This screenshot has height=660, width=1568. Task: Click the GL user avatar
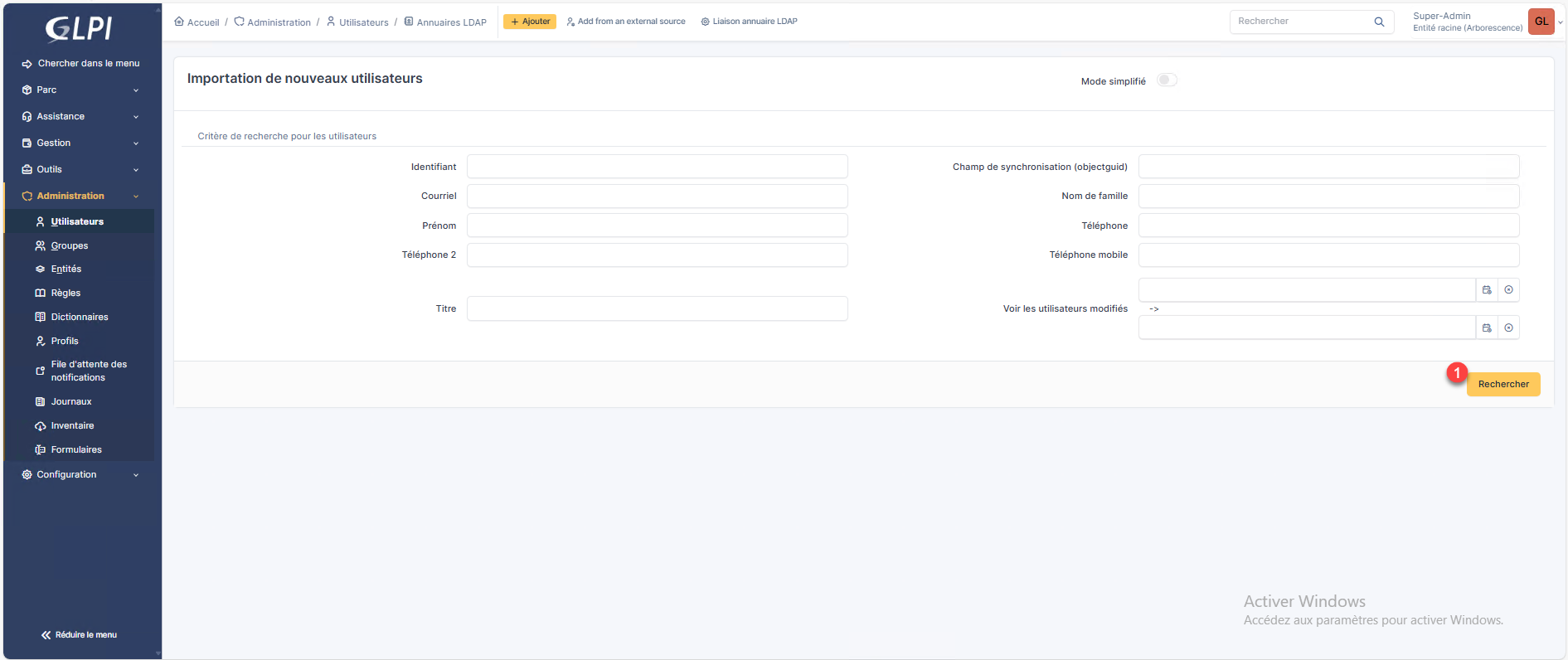click(x=1541, y=22)
